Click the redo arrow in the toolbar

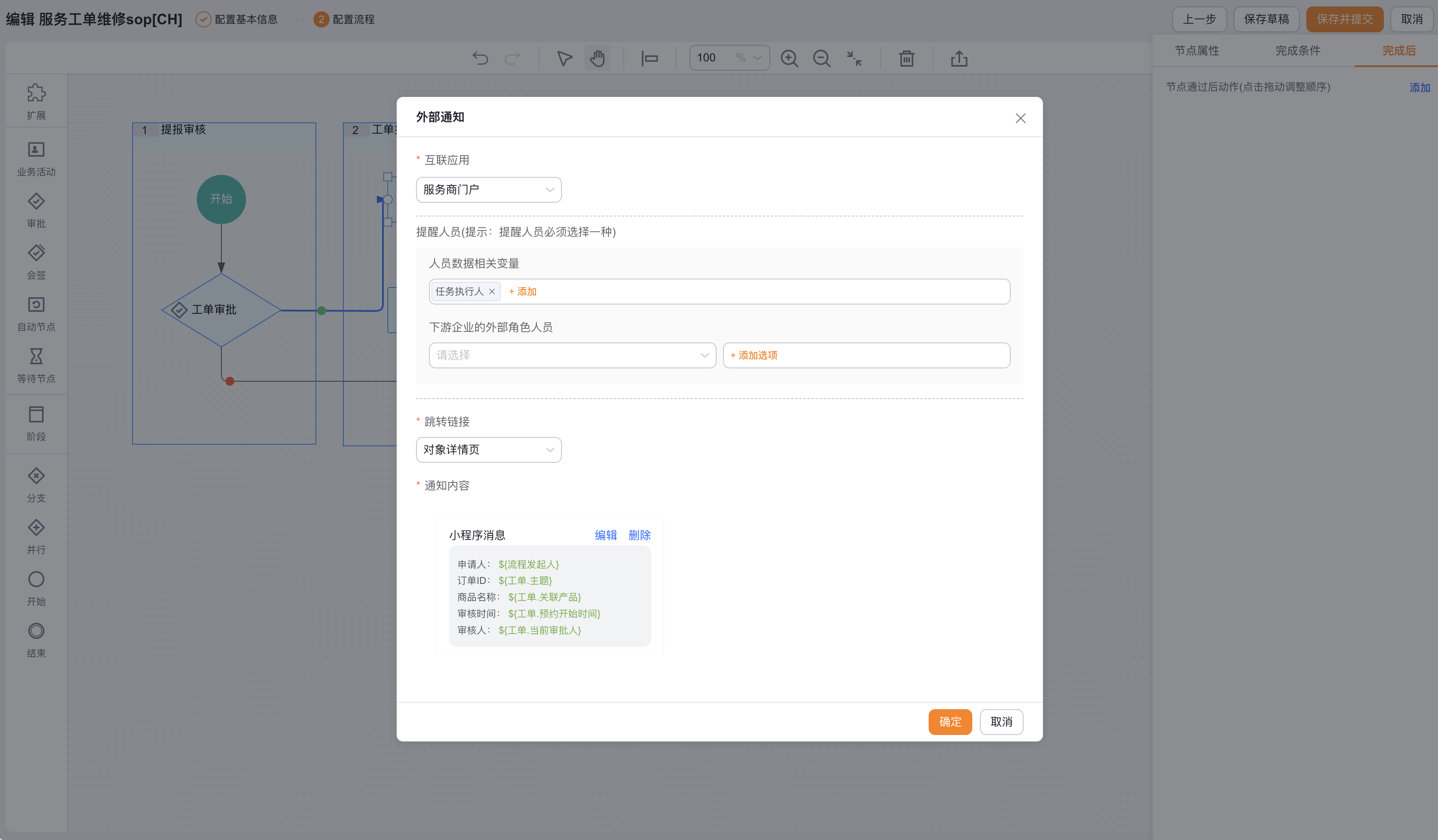tap(513, 58)
